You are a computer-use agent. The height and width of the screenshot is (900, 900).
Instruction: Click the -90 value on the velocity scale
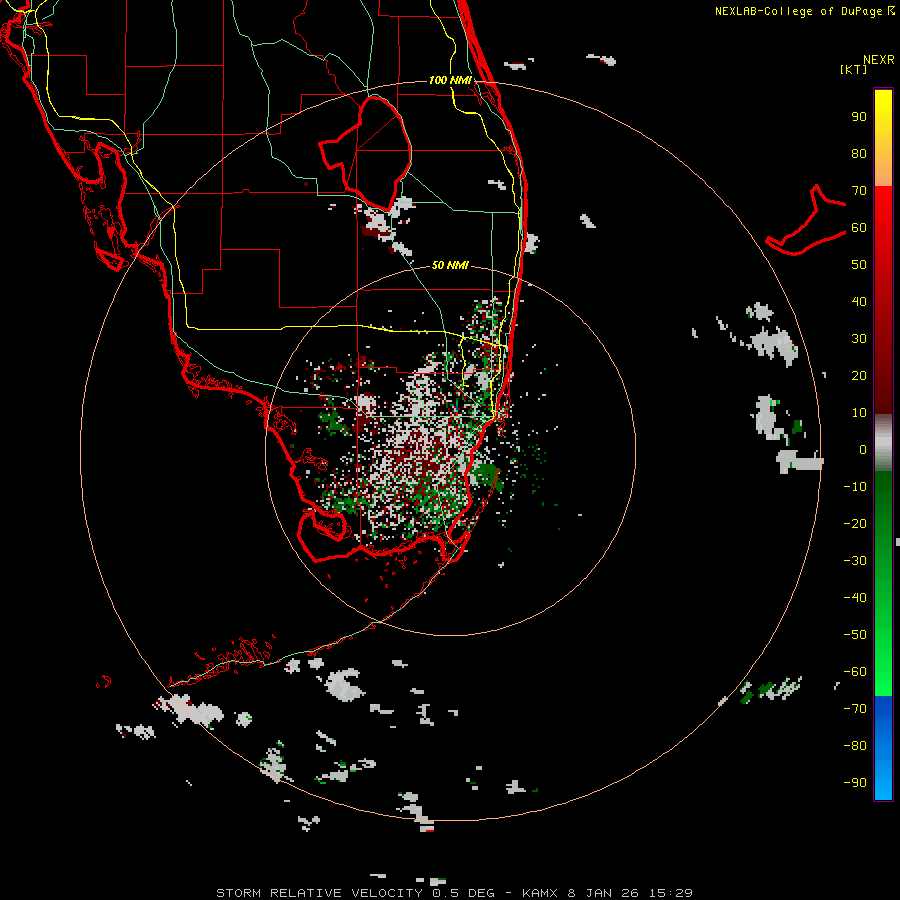[x=855, y=783]
